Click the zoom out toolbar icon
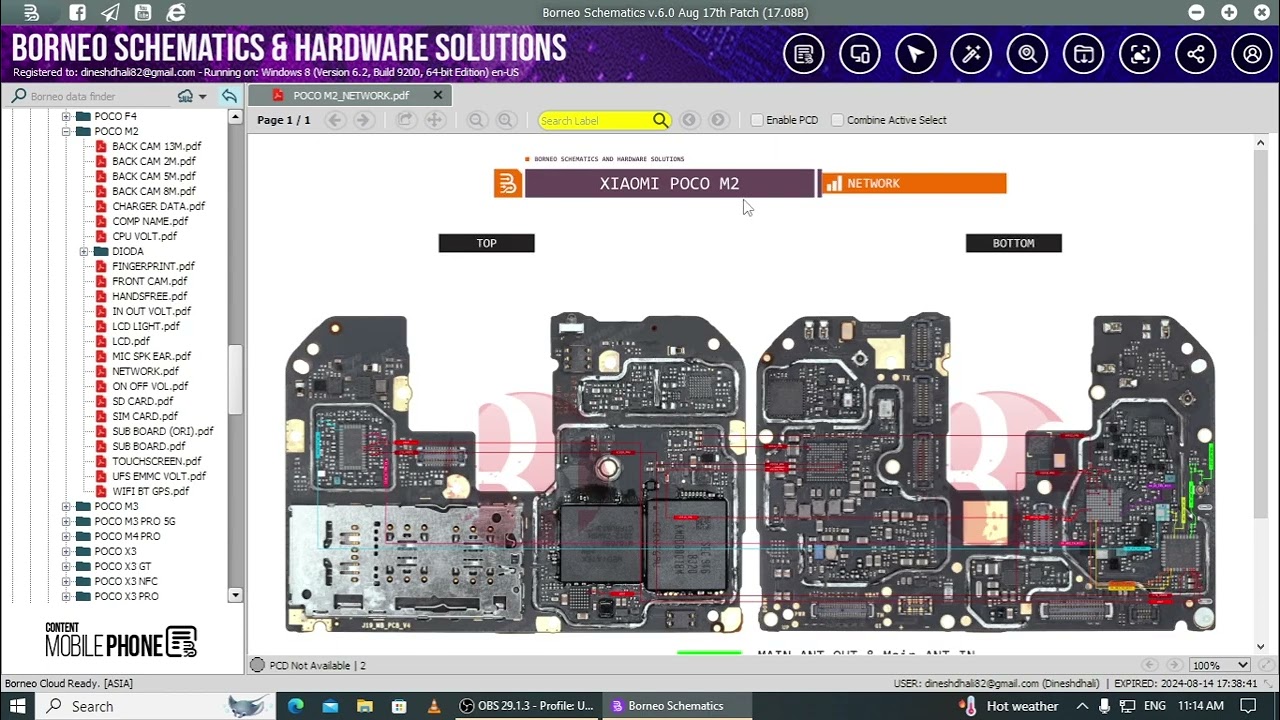 pyautogui.click(x=477, y=120)
